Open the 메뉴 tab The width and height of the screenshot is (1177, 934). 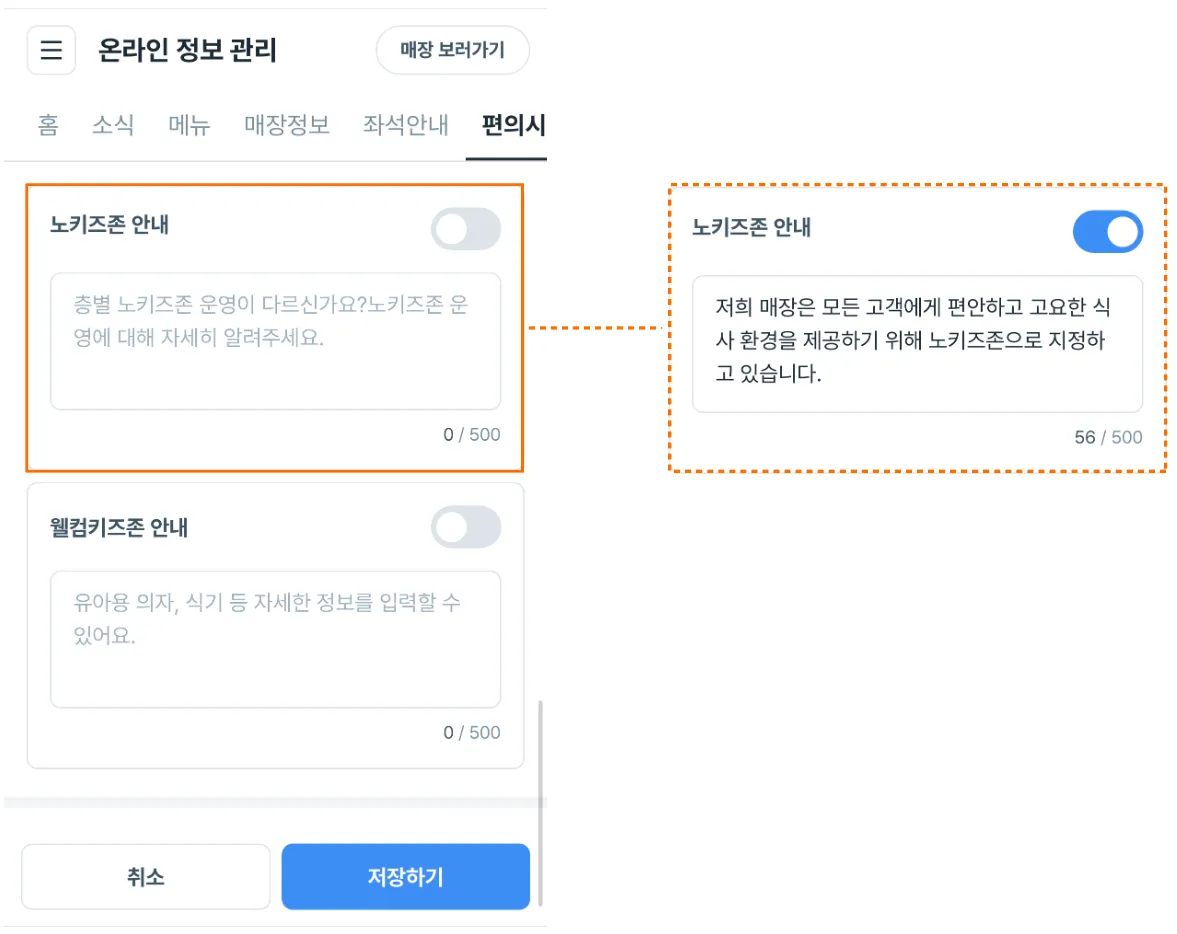pos(189,125)
